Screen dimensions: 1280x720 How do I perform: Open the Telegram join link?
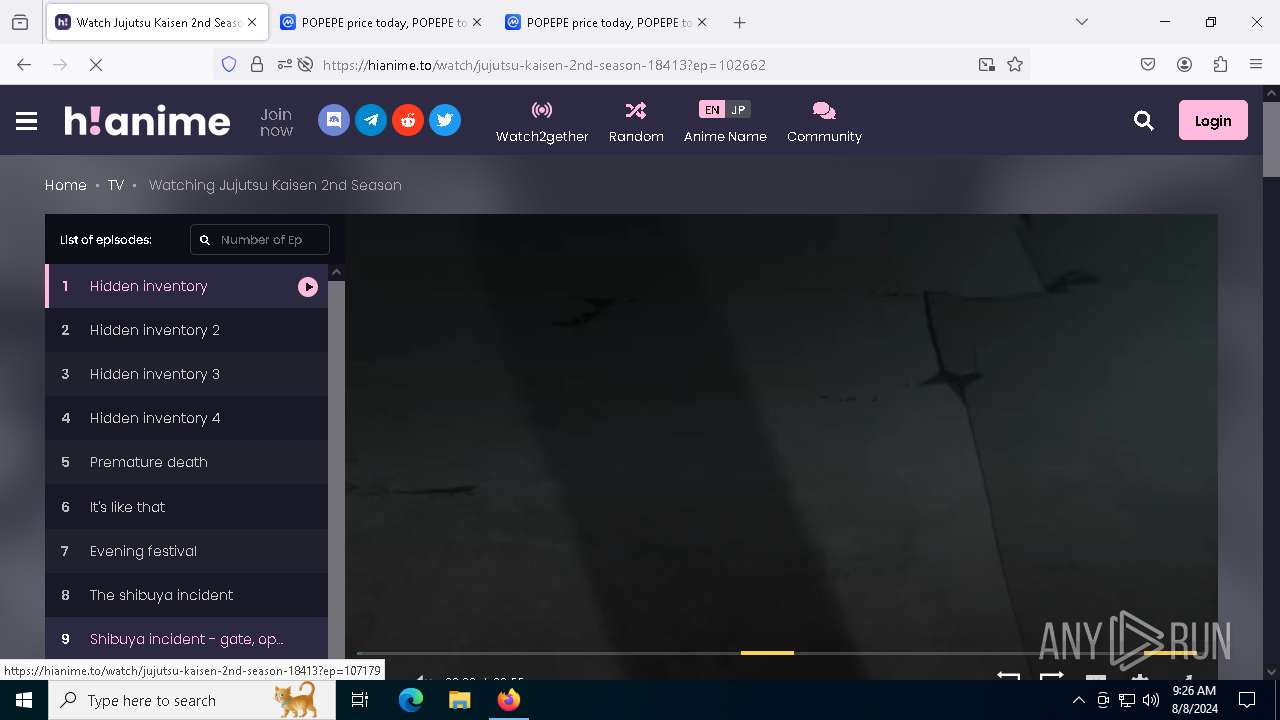click(x=371, y=120)
